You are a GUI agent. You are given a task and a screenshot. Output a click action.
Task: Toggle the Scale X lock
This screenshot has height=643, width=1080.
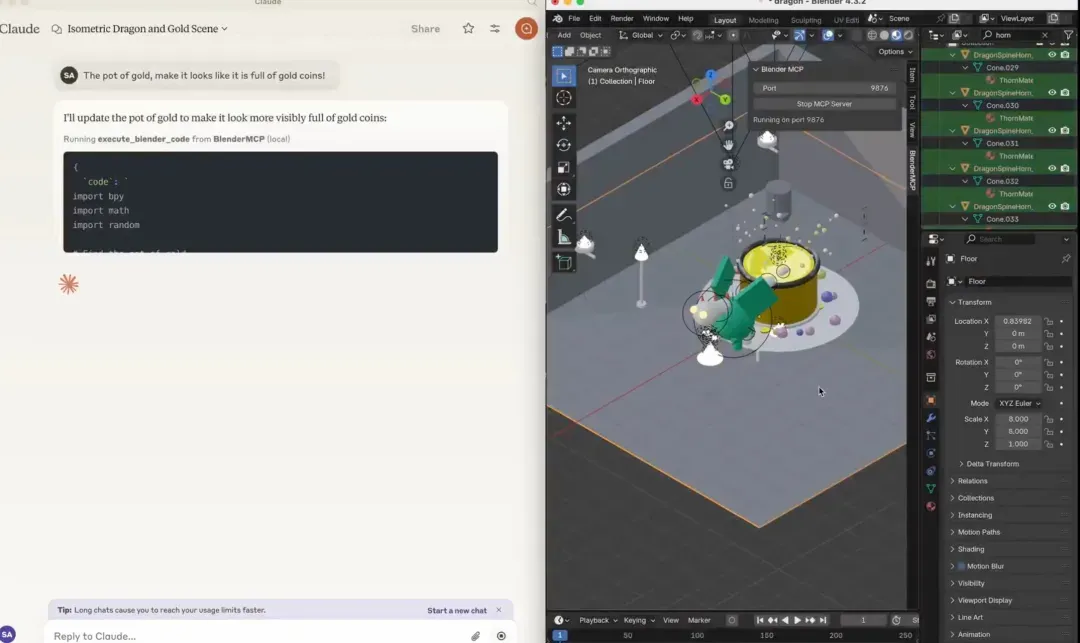point(1048,419)
